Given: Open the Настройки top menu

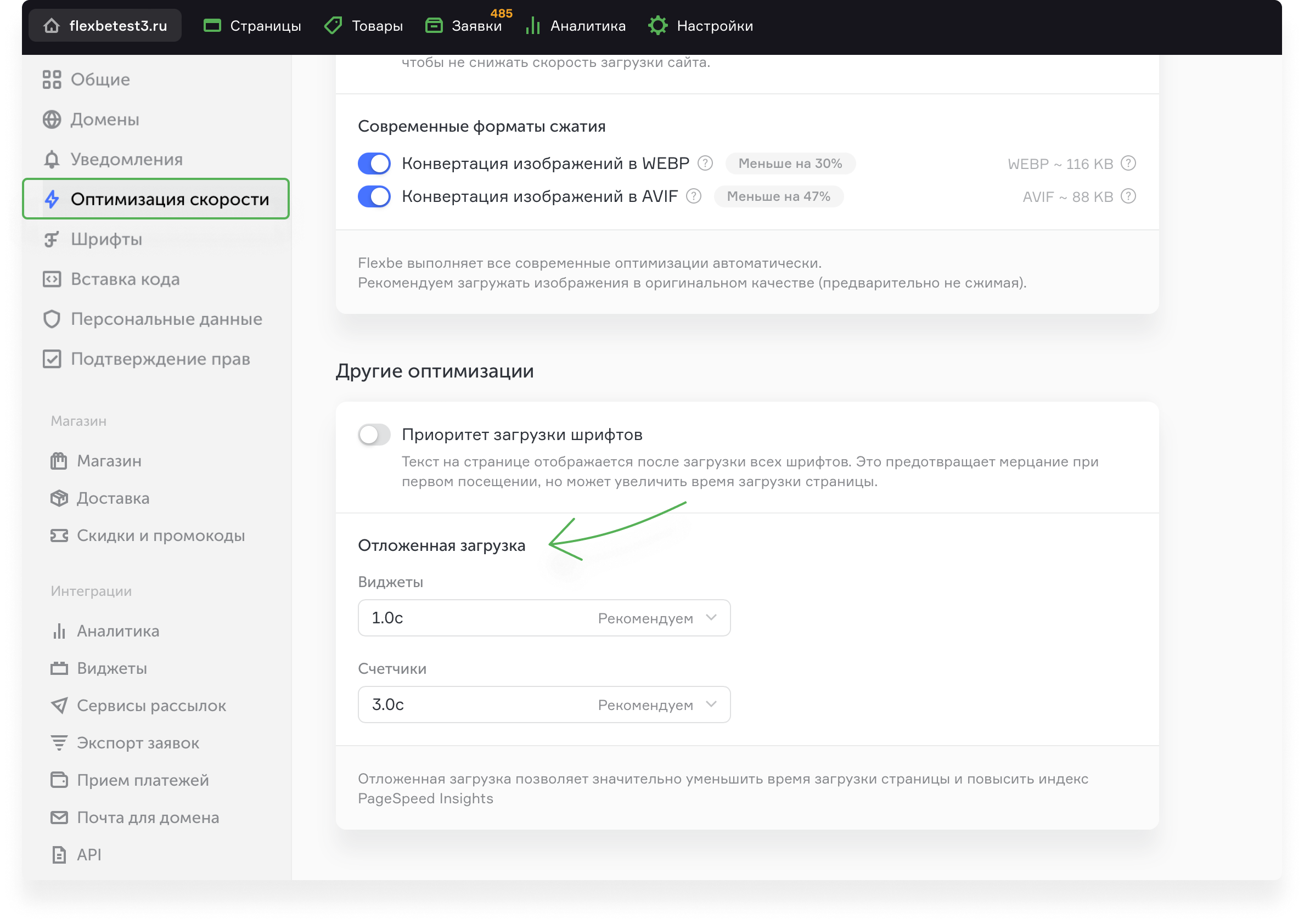Looking at the screenshot, I should tap(700, 26).
